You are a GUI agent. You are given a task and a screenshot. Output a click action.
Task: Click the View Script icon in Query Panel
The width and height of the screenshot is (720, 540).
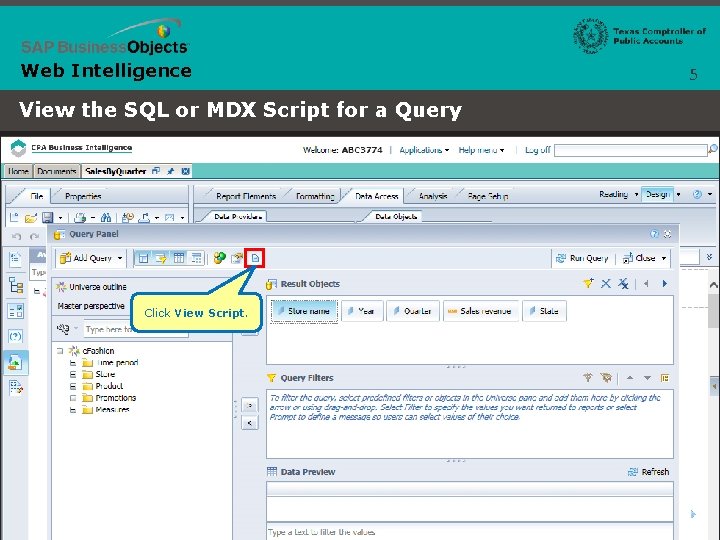click(255, 258)
